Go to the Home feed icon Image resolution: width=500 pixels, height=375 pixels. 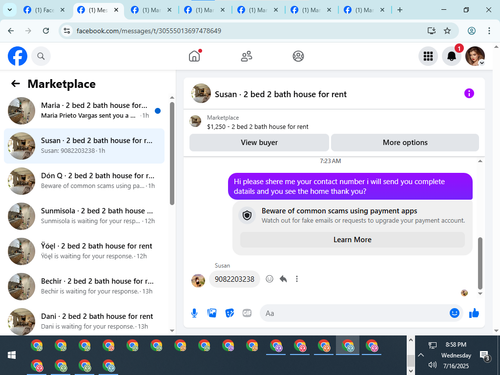pos(195,56)
